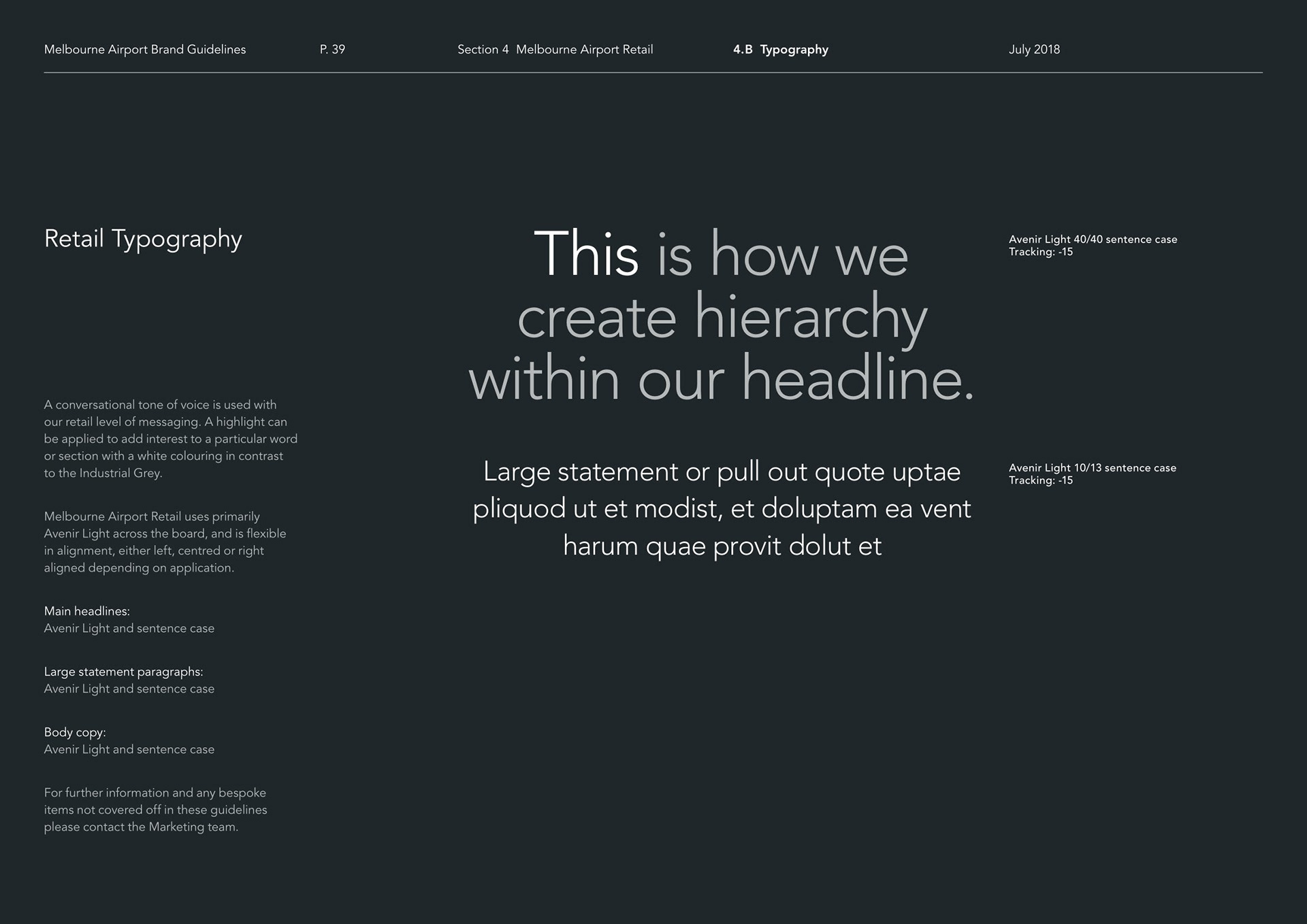Click the 'A conversational tone of voice' paragraph
Image resolution: width=1307 pixels, height=924 pixels.
(170, 439)
